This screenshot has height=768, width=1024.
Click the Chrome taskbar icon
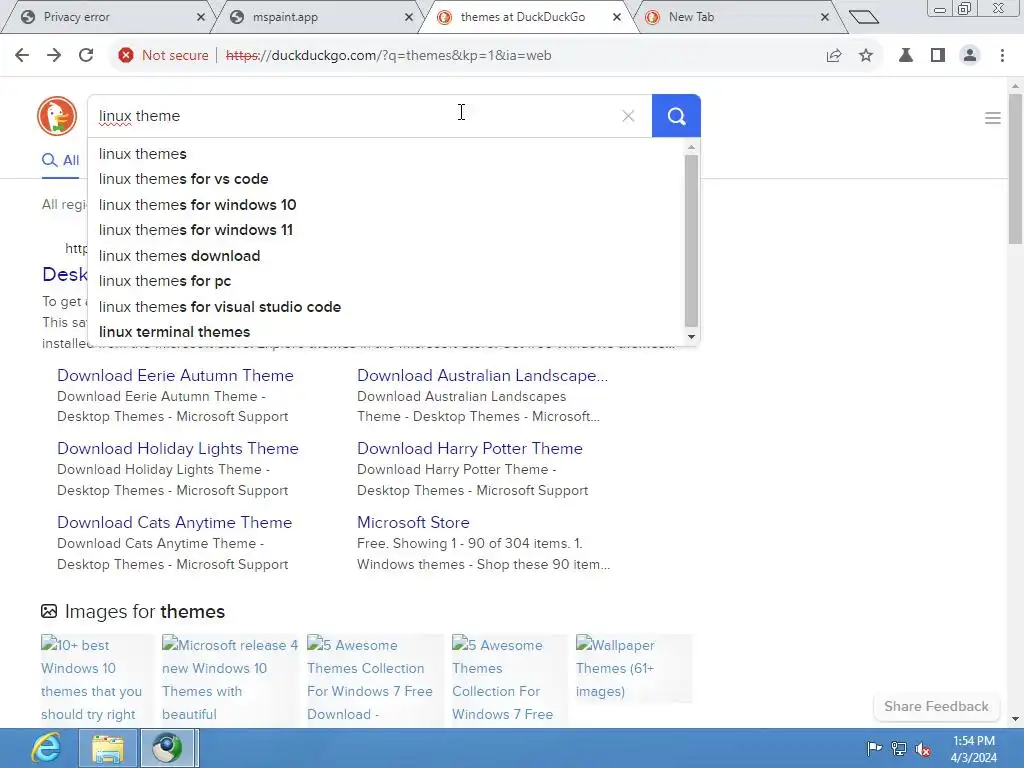tap(167, 748)
